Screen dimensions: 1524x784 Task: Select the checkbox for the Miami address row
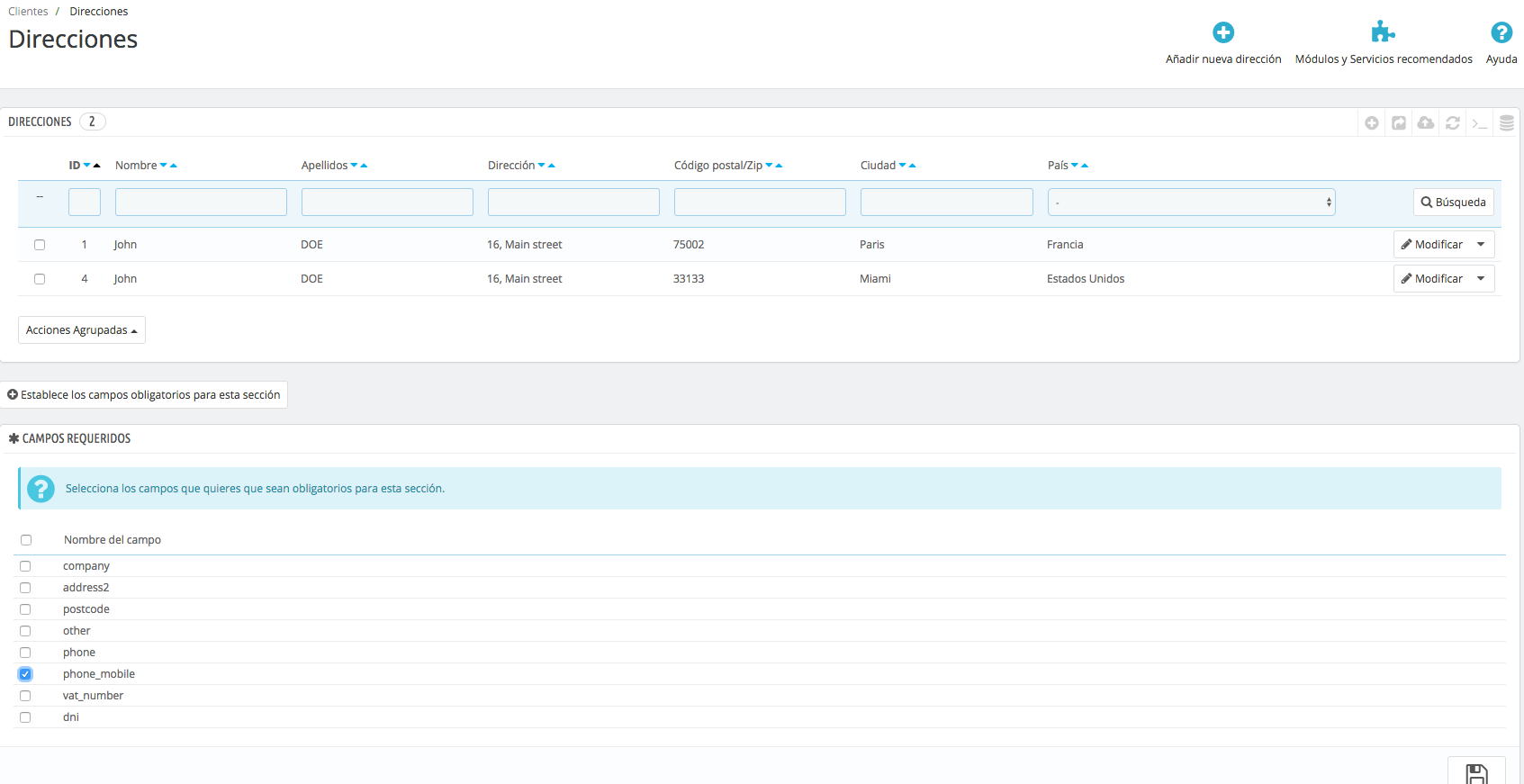(x=40, y=279)
